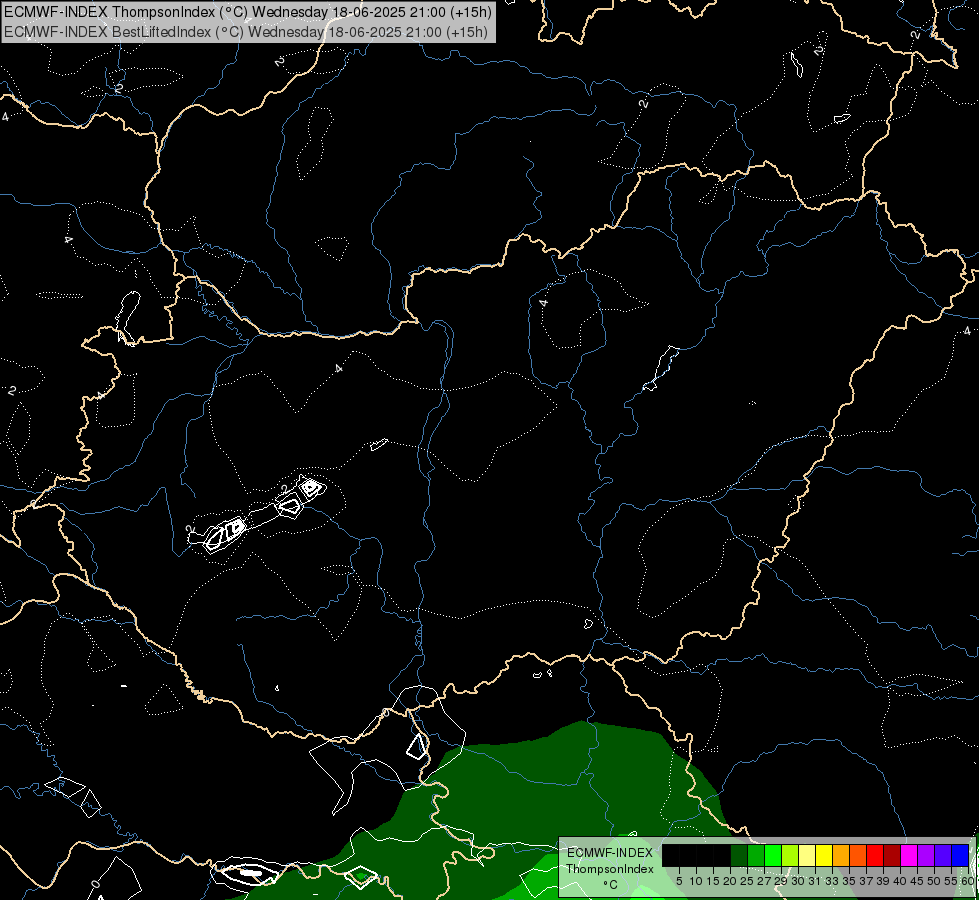Click legend tick value 15

click(713, 881)
